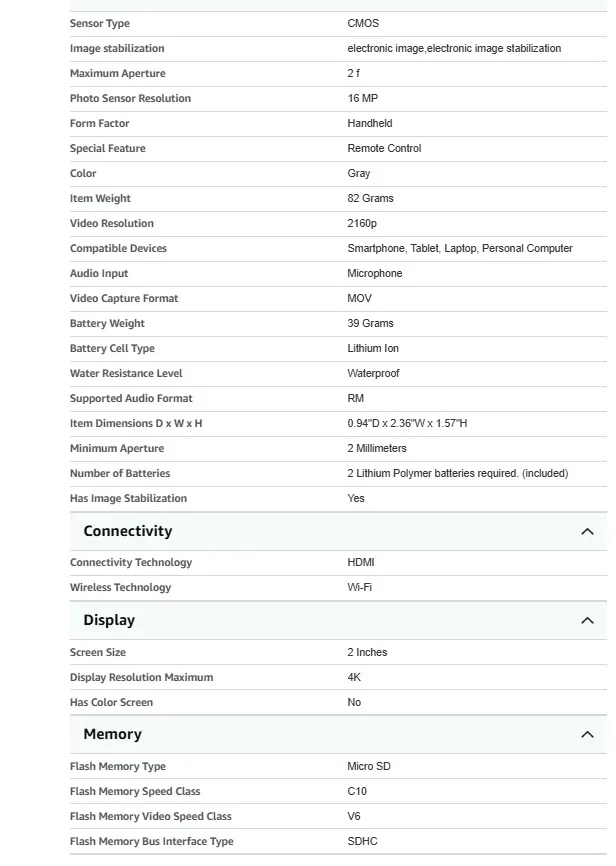The width and height of the screenshot is (616, 866).
Task: Select the Item Weight 82 Grams value
Action: (x=370, y=198)
